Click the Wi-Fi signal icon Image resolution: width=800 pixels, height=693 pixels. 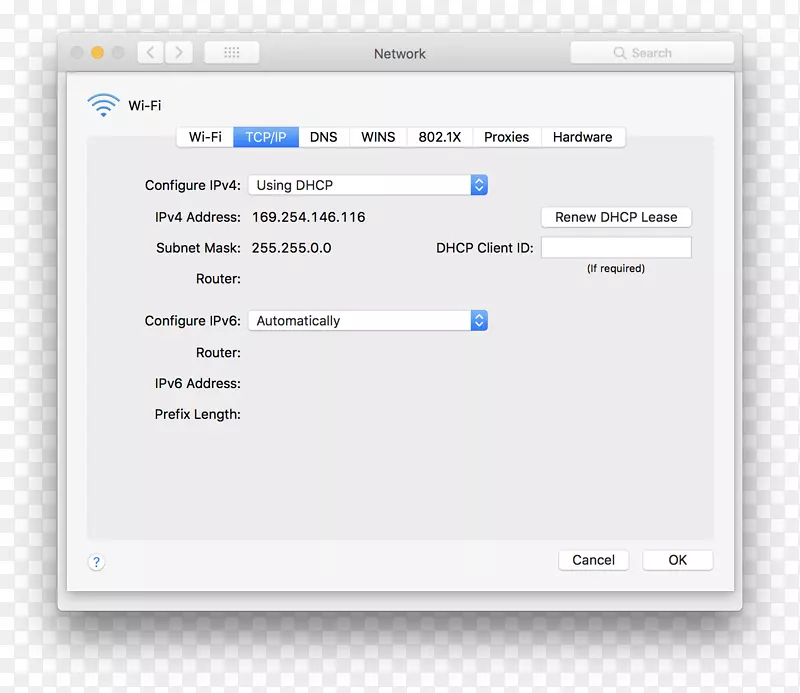pos(103,103)
